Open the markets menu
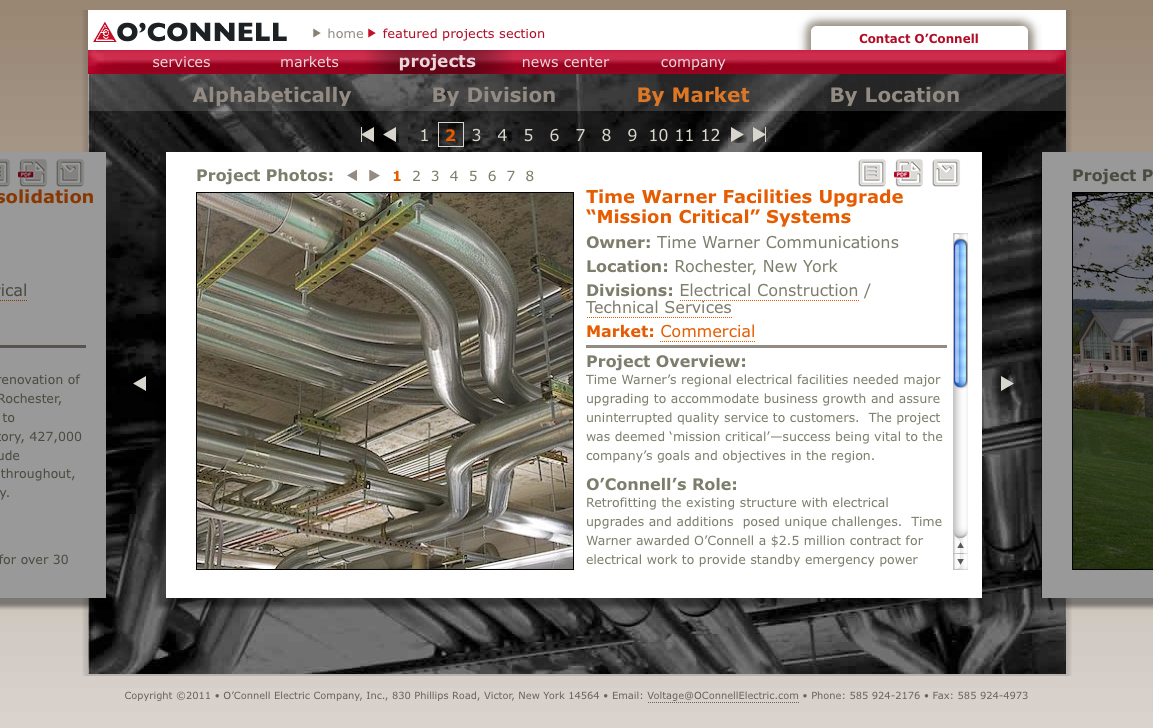This screenshot has height=728, width=1153. (x=309, y=62)
